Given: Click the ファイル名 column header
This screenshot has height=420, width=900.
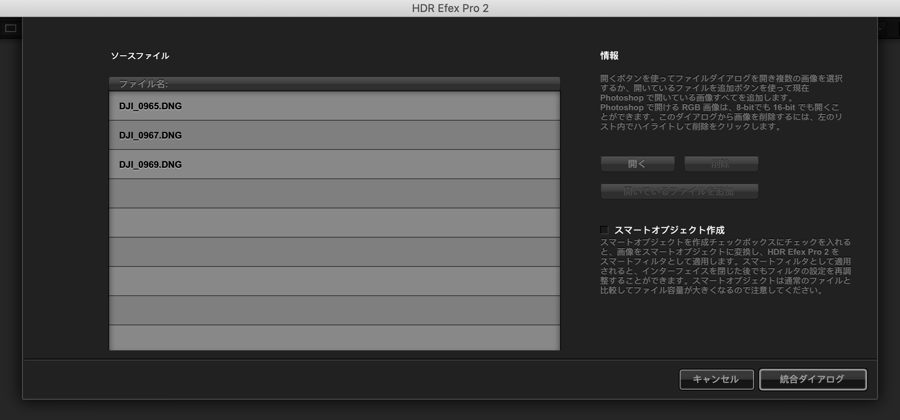Looking at the screenshot, I should [x=334, y=84].
